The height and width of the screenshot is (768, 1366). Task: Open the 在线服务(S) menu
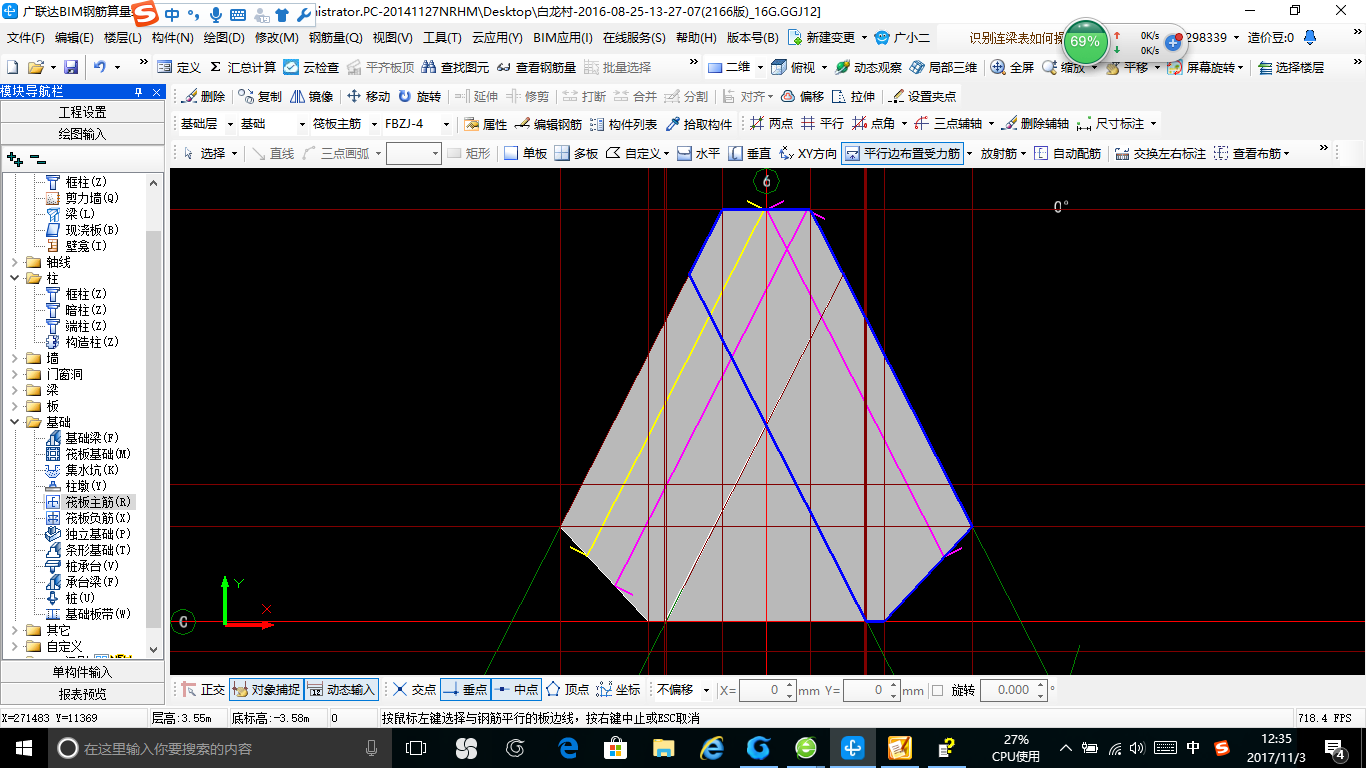(x=634, y=38)
